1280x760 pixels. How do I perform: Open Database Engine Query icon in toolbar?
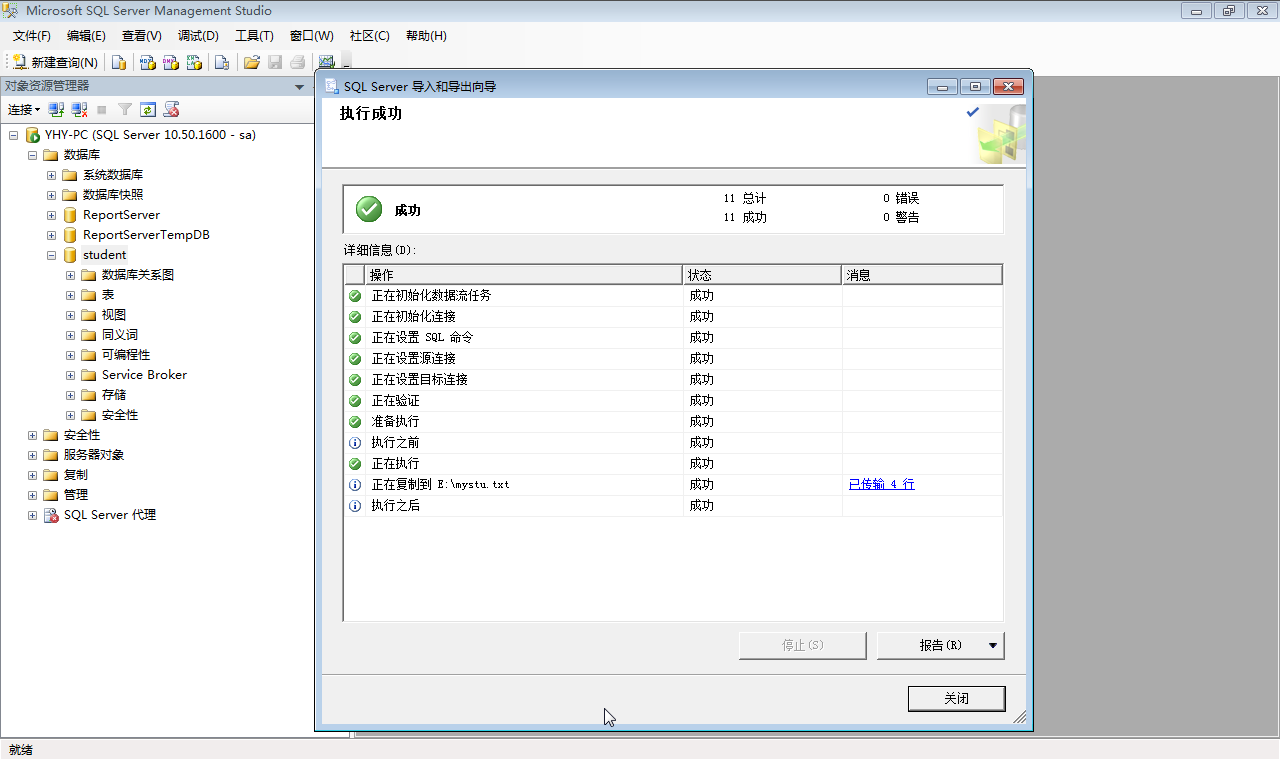(119, 62)
